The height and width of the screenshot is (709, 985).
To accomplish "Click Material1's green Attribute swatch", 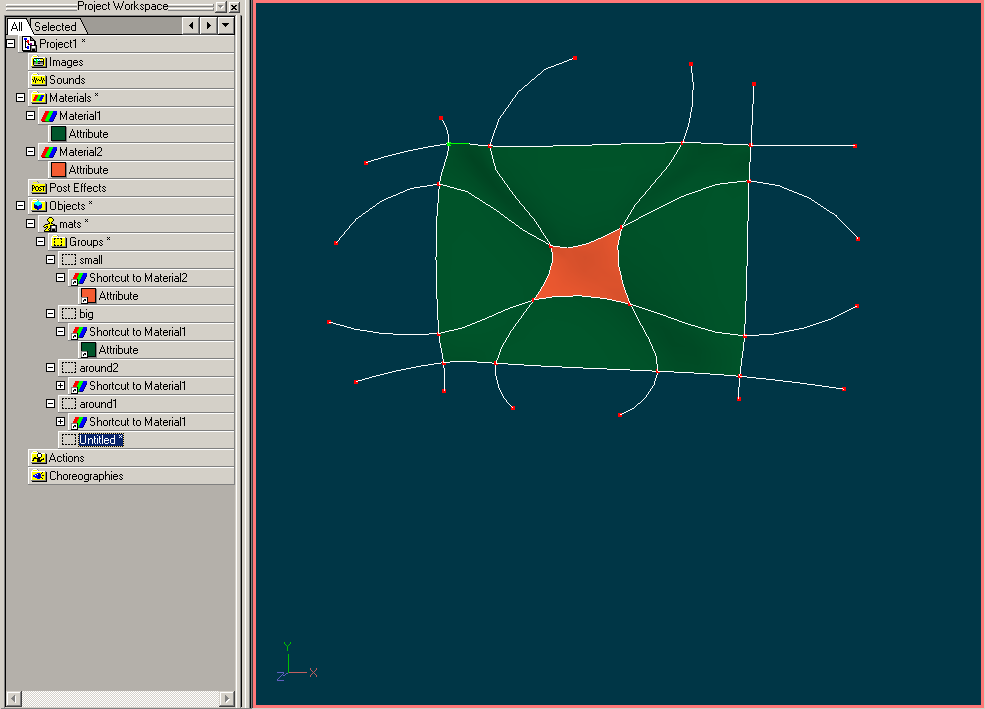I will tap(58, 134).
